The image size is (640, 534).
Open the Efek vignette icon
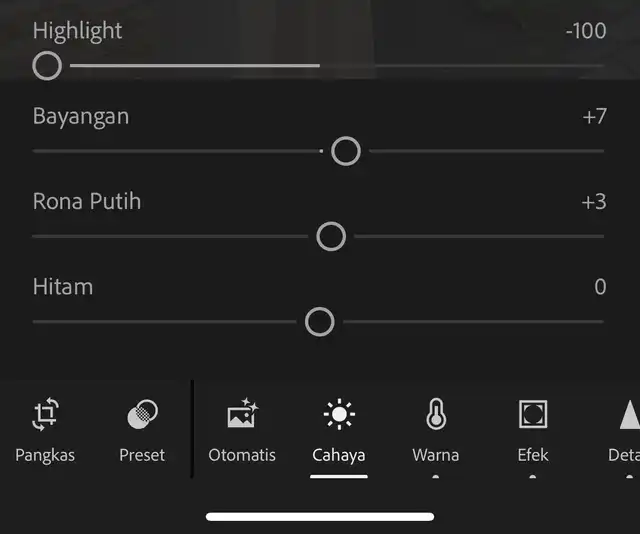click(533, 414)
